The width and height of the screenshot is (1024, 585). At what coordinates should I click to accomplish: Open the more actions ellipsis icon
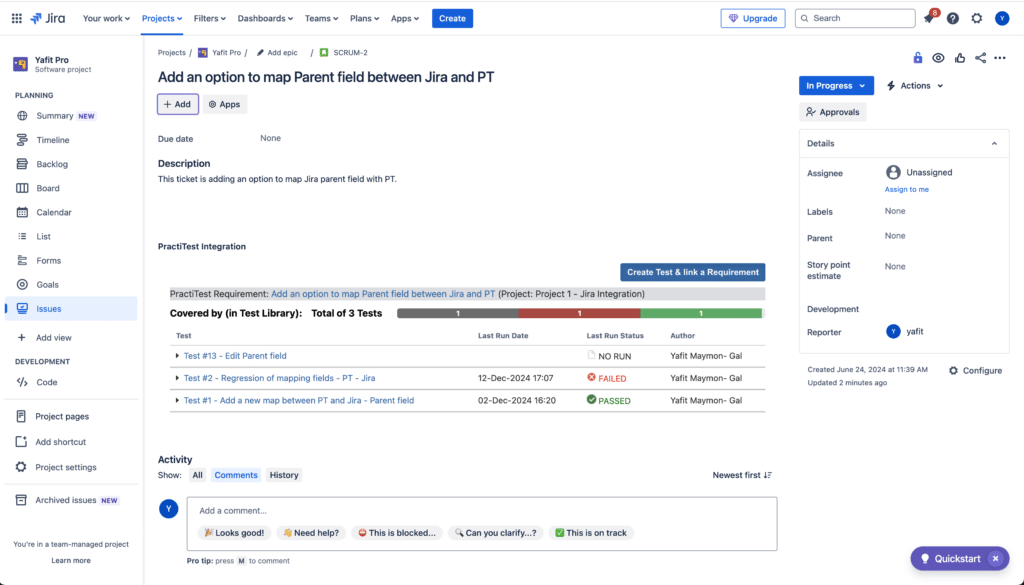(1000, 58)
